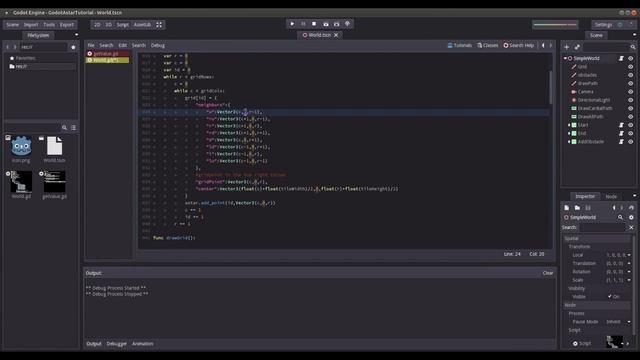Image resolution: width=640 pixels, height=360 pixels.
Task: Stop the running project
Action: click(x=314, y=24)
